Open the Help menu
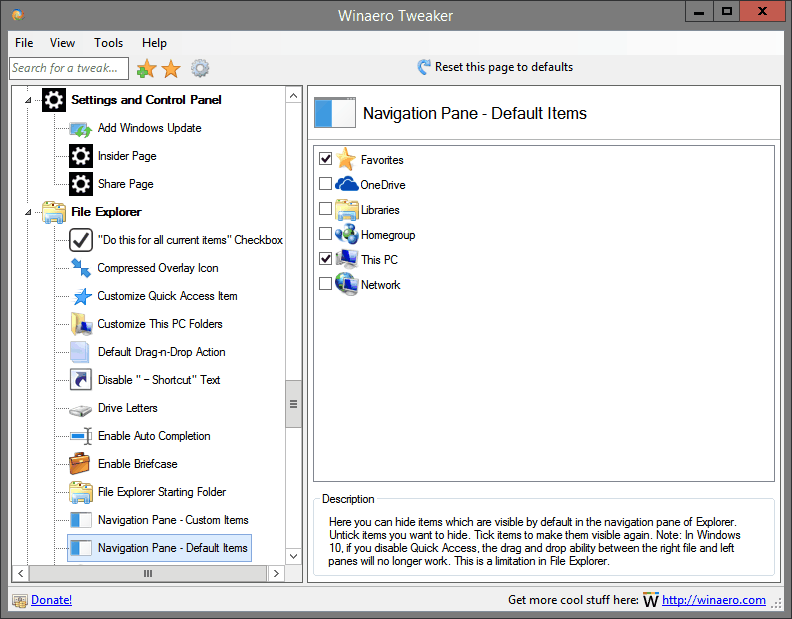This screenshot has width=792, height=619. [154, 43]
